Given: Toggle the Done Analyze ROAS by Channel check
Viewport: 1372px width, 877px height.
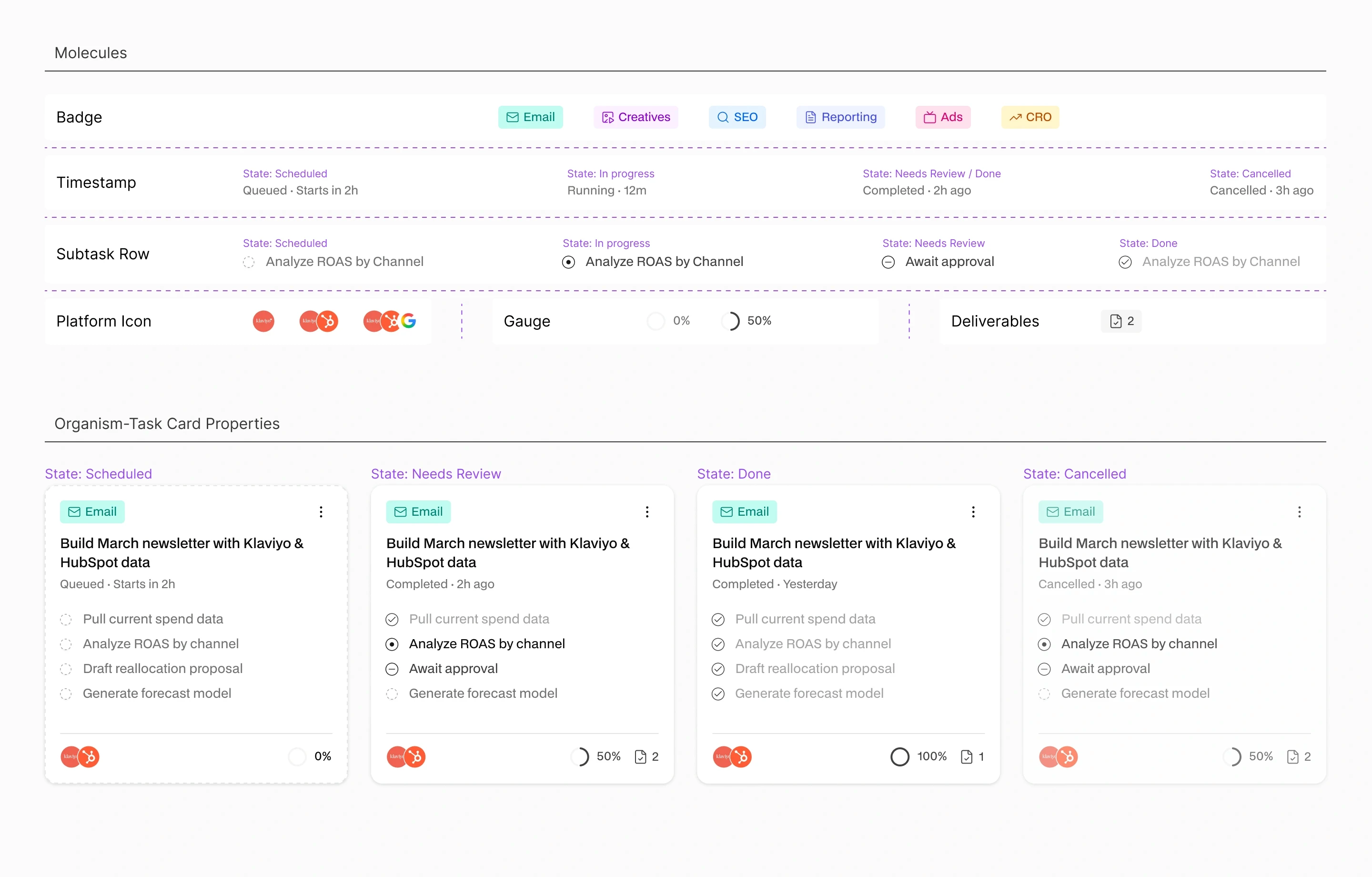Looking at the screenshot, I should coord(1125,262).
